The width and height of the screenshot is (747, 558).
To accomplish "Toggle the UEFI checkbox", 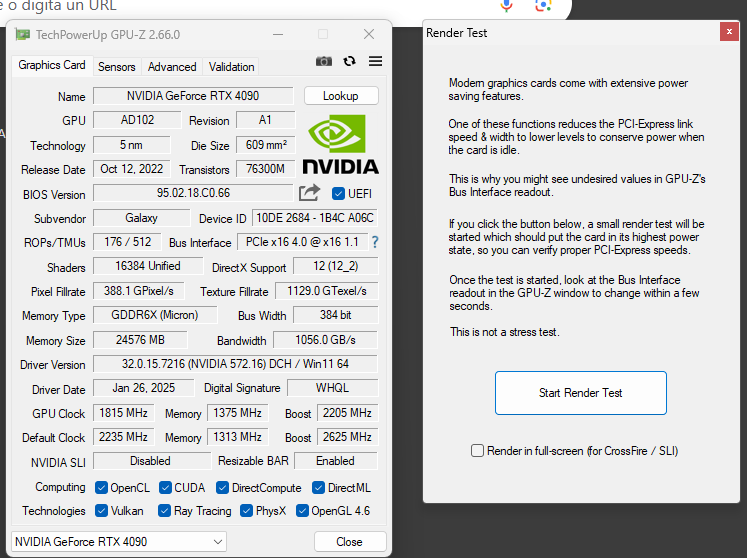I will (x=338, y=193).
